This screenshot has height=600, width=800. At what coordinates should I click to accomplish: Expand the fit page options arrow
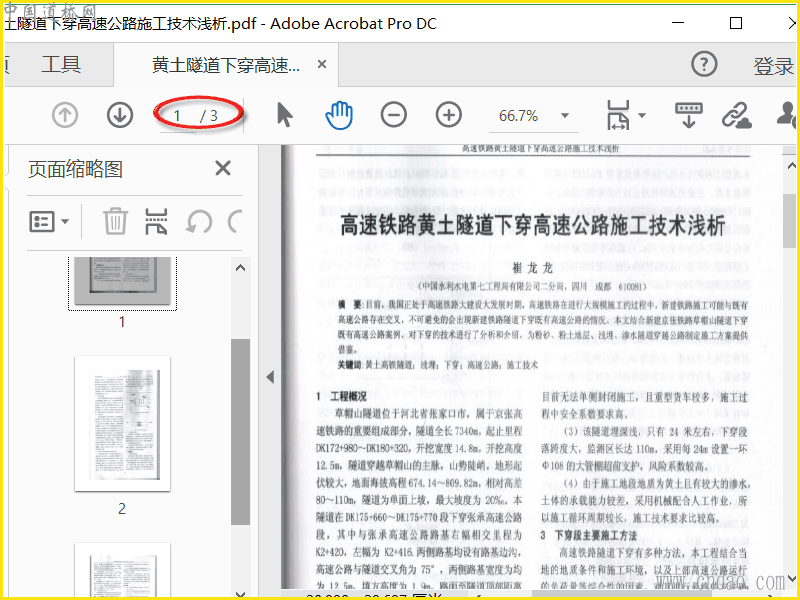(642, 115)
